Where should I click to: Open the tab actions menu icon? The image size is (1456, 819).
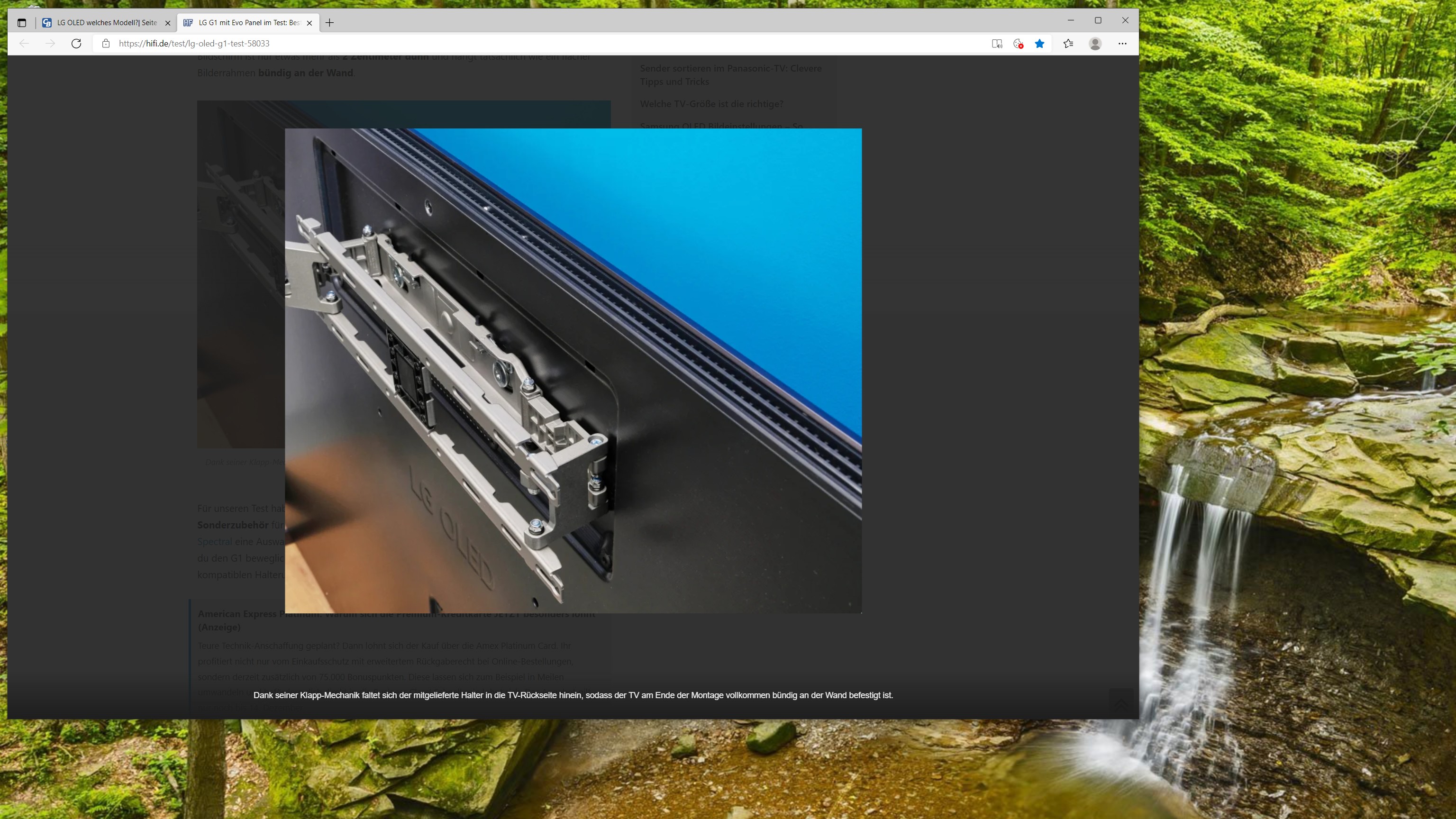click(x=21, y=23)
